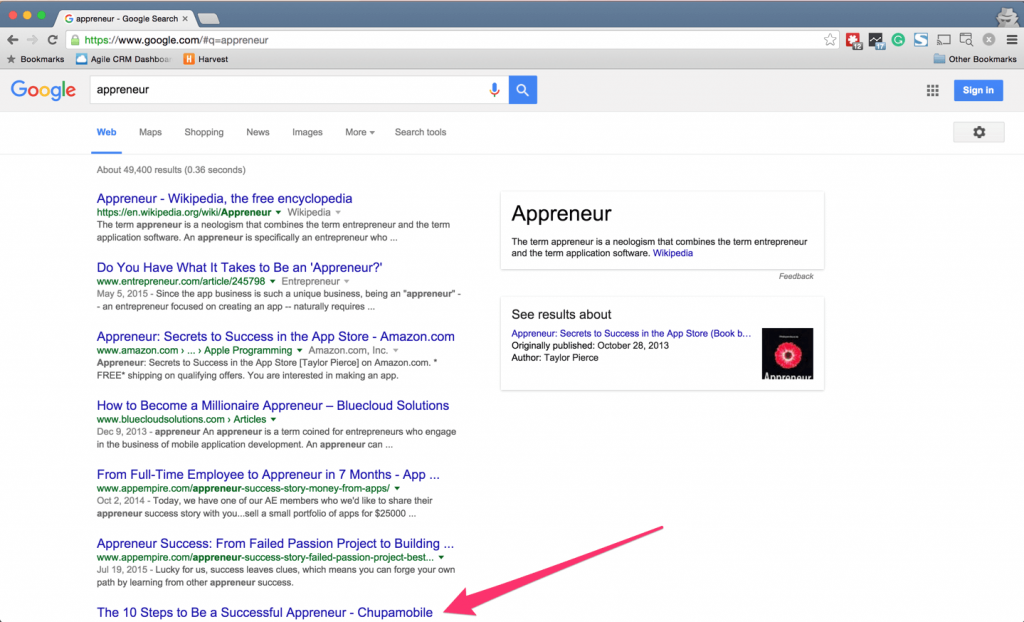Open the Other Bookmarks folder
The width and height of the screenshot is (1024, 622).
coord(975,59)
